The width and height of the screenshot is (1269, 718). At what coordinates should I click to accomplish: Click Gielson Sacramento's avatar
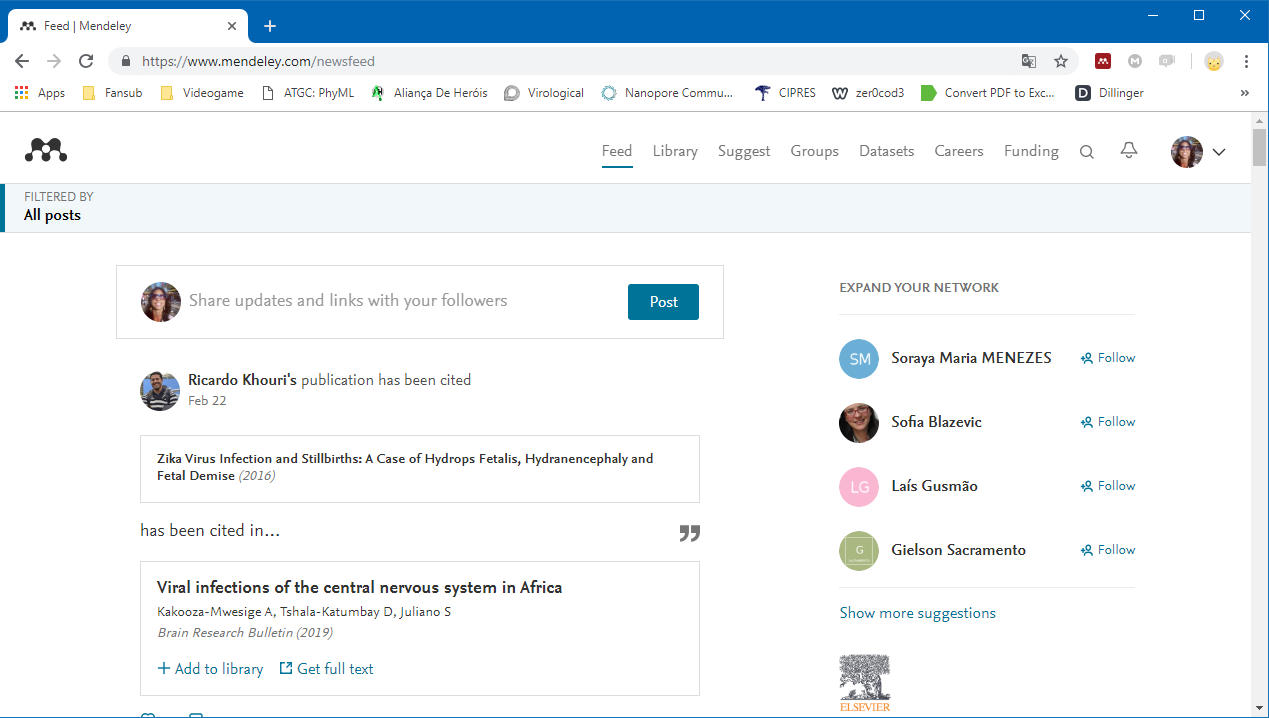[859, 550]
